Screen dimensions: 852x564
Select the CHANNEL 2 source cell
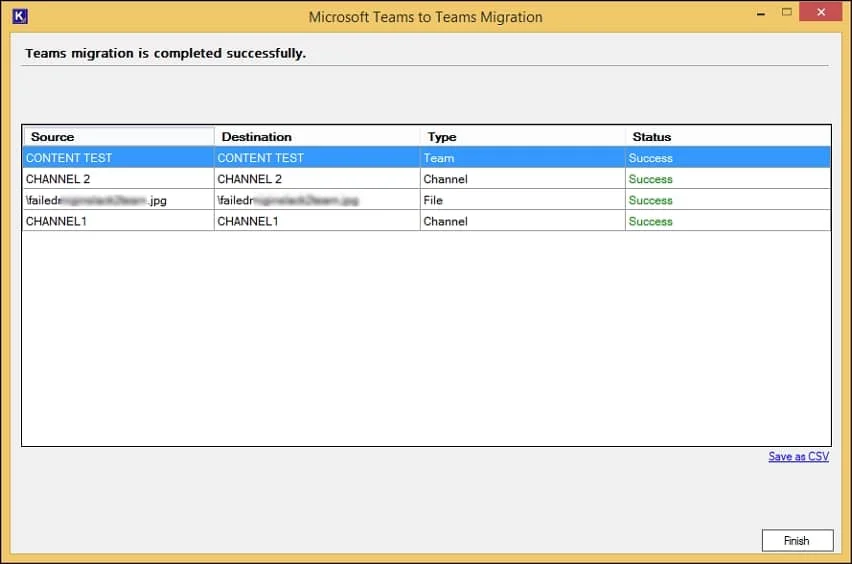[x=118, y=179]
